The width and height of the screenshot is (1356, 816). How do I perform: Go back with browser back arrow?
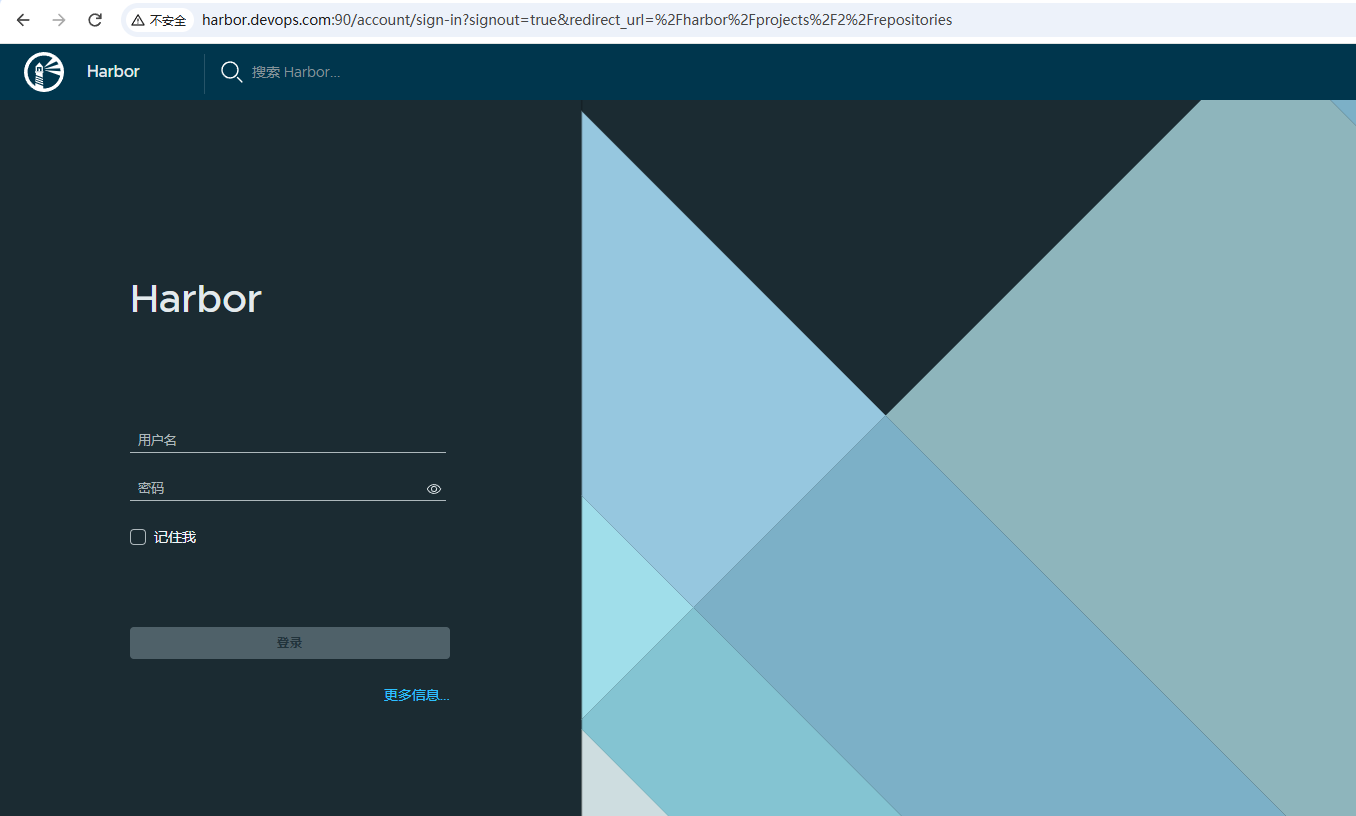(x=23, y=20)
